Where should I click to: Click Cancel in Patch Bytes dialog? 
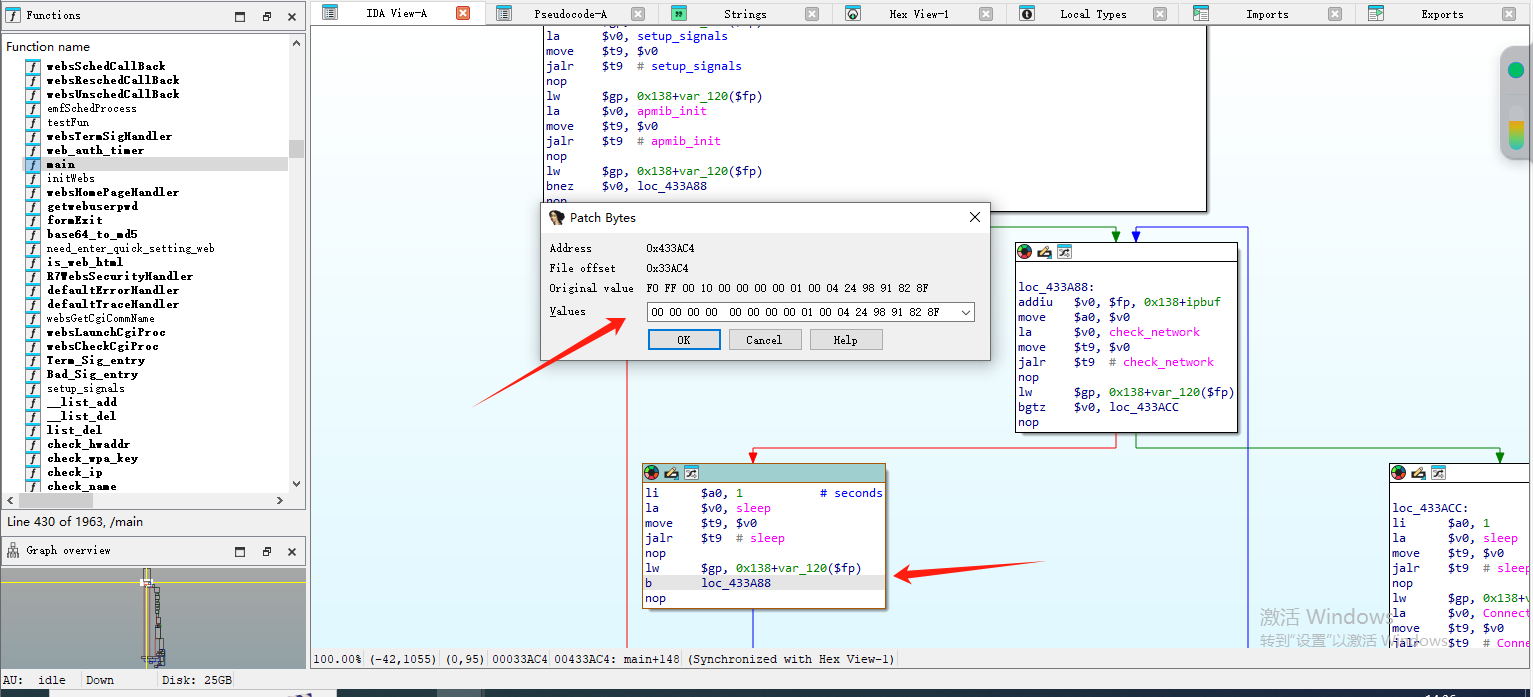pyautogui.click(x=764, y=340)
